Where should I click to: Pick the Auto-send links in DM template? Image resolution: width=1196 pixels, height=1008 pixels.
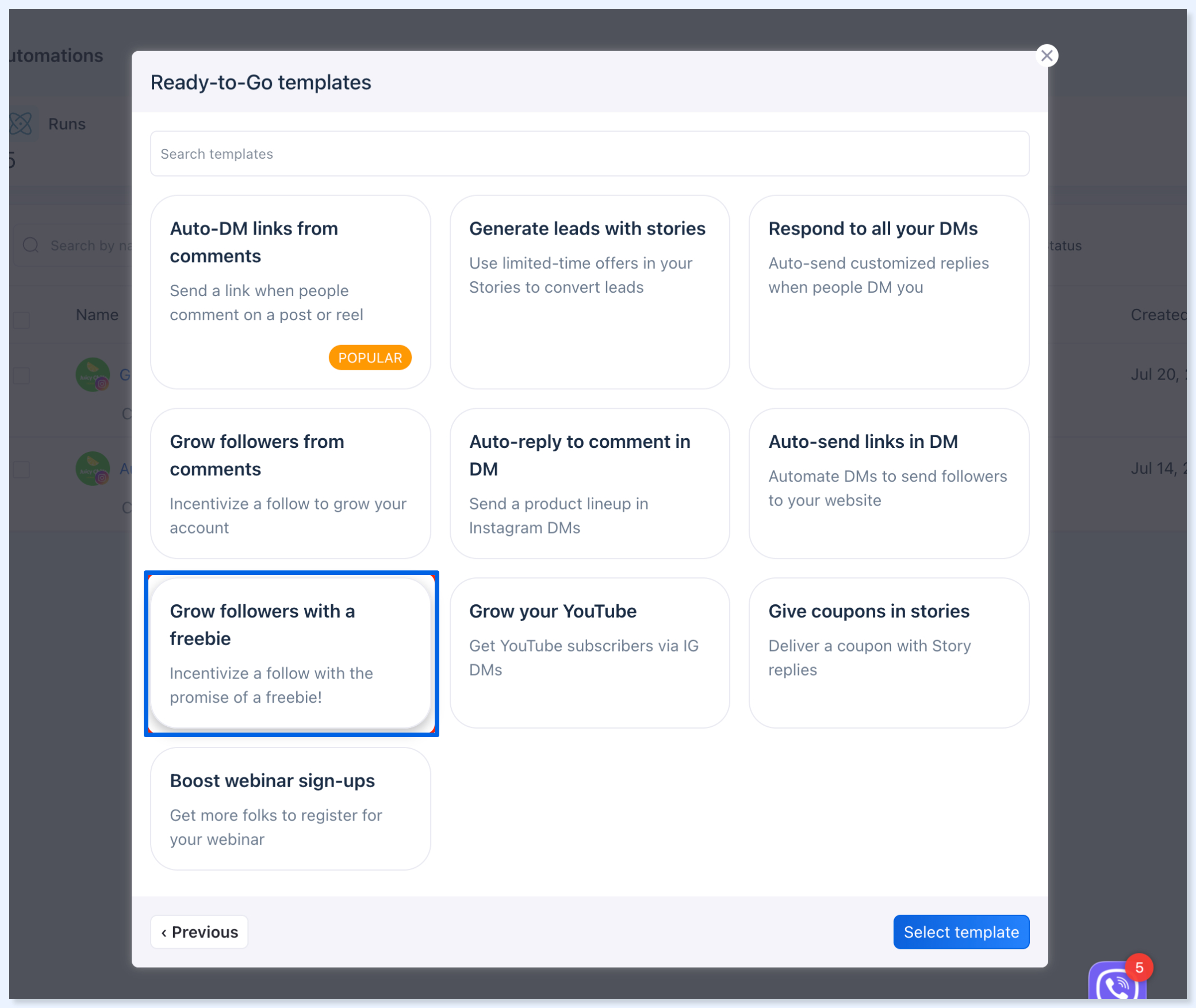[x=889, y=483]
